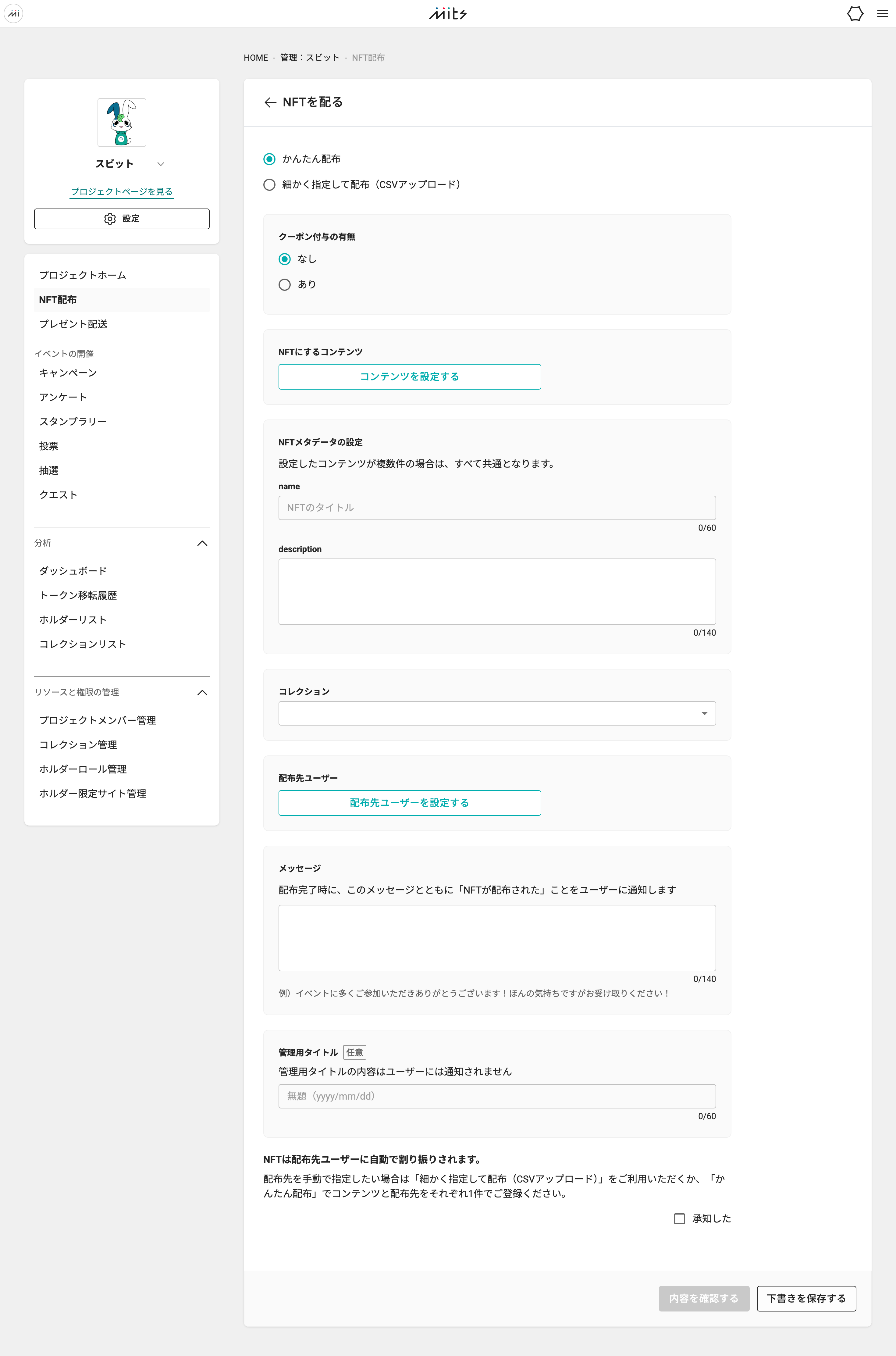Viewport: 896px width, 1356px height.
Task: Open プレゼント配送 in sidebar
Action: [x=122, y=324]
